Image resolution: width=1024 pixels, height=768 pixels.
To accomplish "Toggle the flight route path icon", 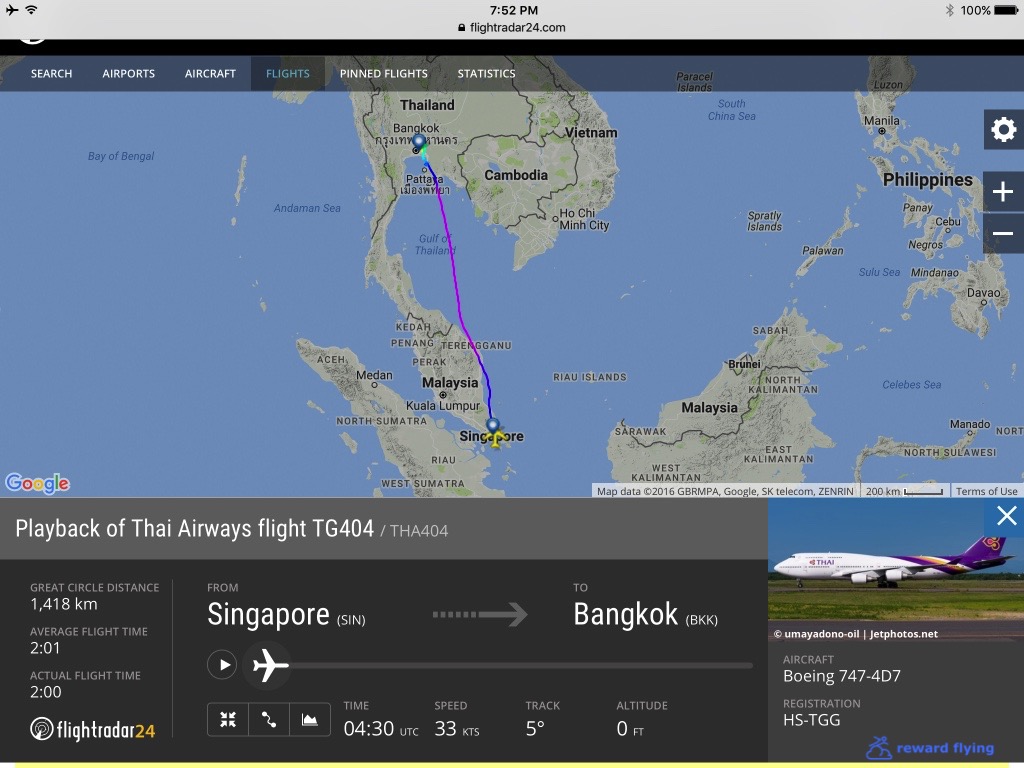I will [269, 720].
